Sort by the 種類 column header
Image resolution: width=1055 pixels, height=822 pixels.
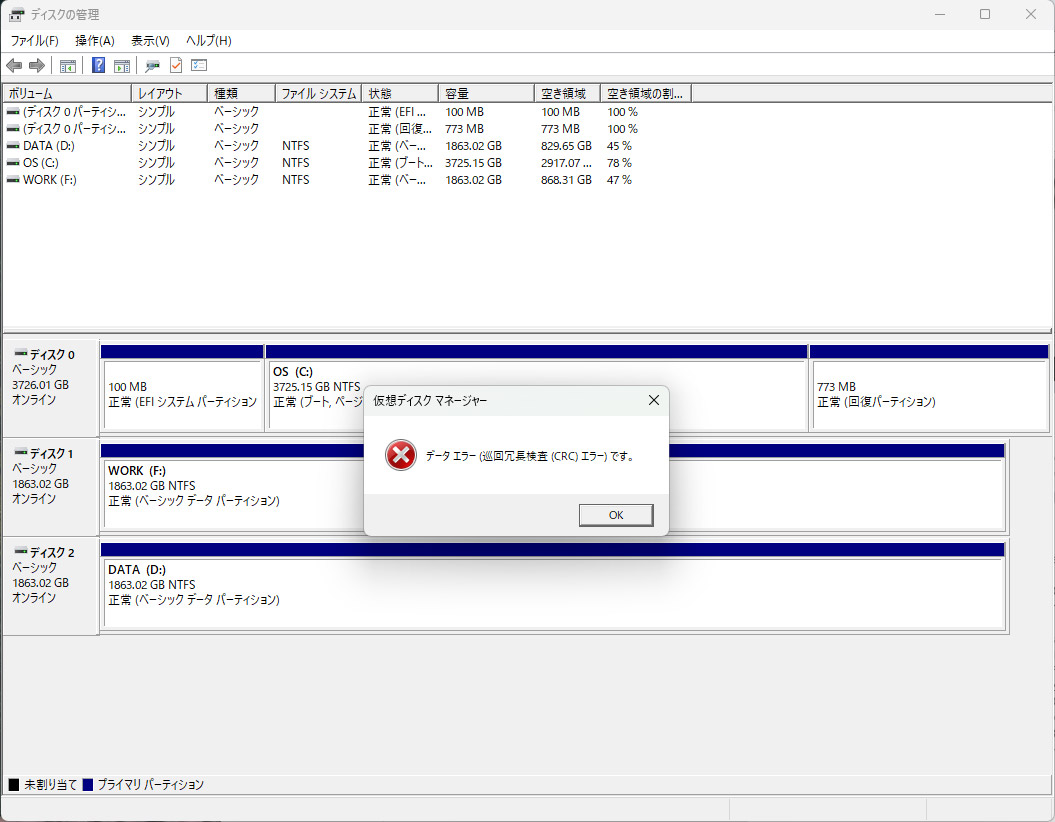tap(242, 94)
